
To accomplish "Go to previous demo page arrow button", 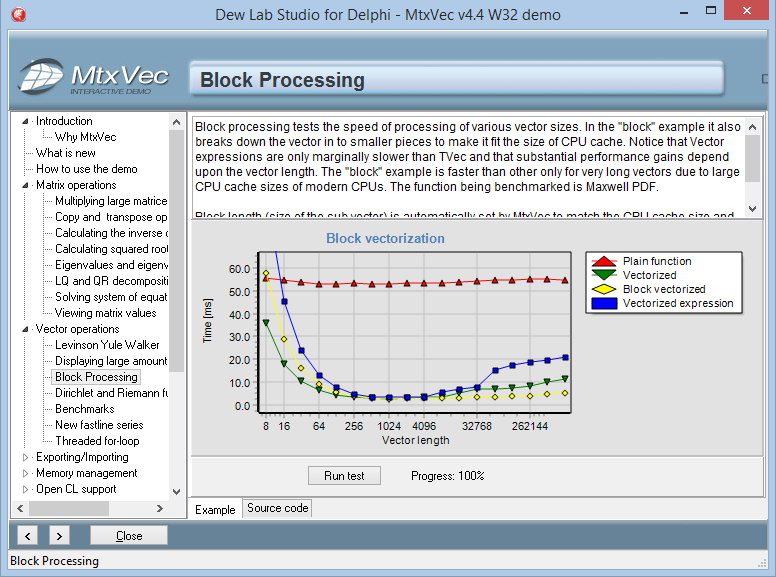I will pos(28,536).
